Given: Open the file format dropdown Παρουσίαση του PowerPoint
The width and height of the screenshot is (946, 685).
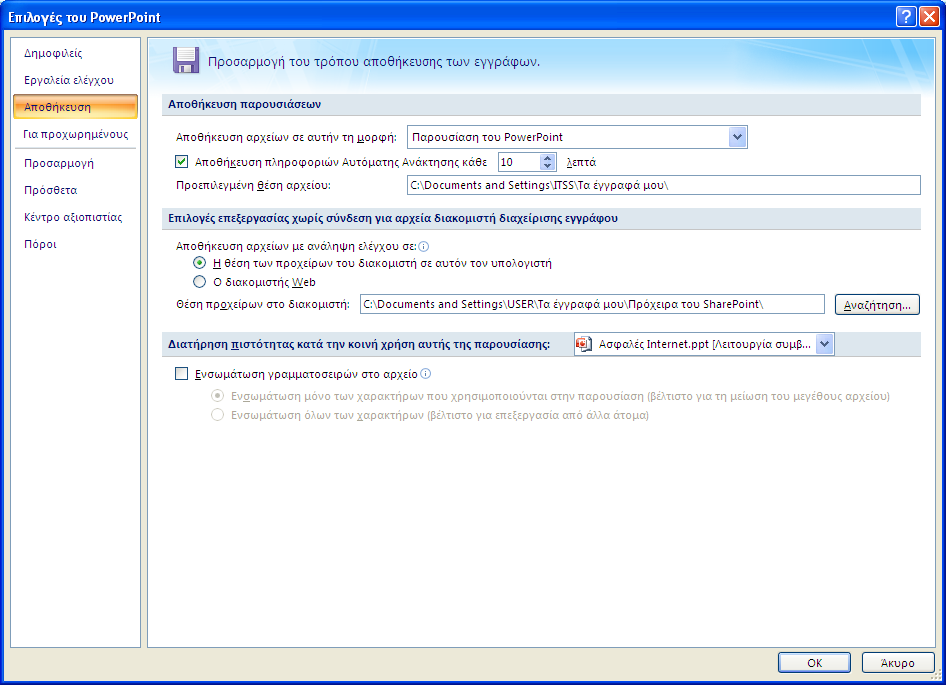Looking at the screenshot, I should tap(577, 137).
